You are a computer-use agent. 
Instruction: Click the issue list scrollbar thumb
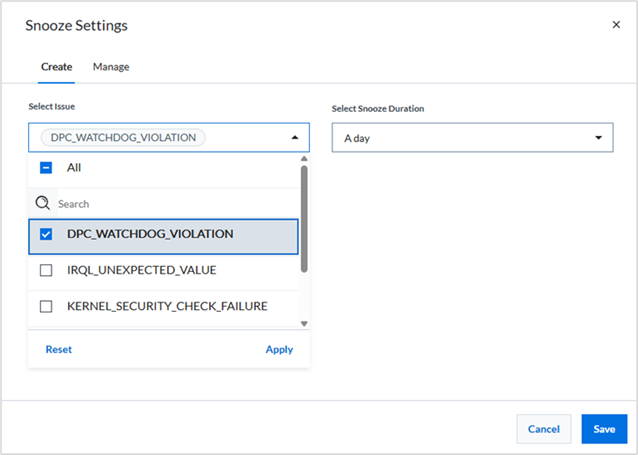point(304,219)
